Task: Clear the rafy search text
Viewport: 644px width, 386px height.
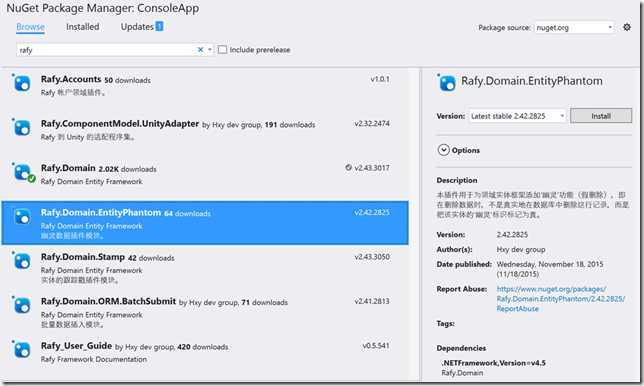Action: 200,50
